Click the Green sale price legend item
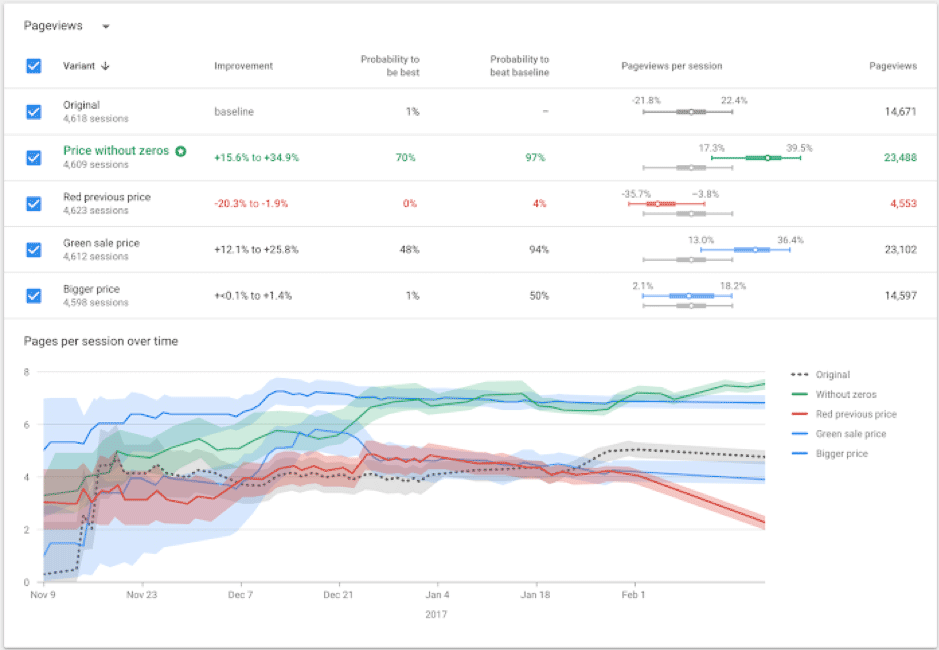The width and height of the screenshot is (939, 650). 850,434
